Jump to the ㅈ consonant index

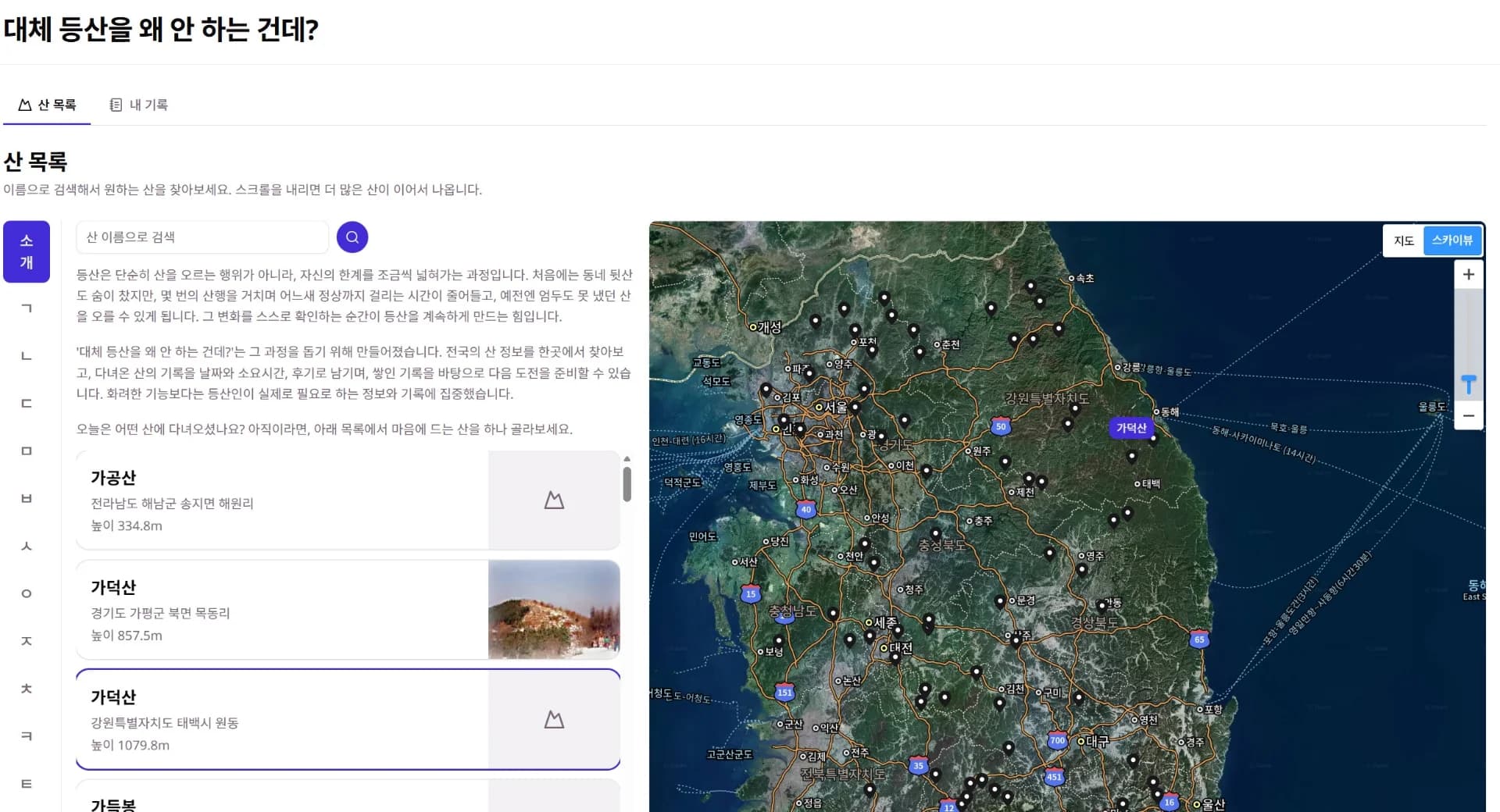click(x=27, y=642)
